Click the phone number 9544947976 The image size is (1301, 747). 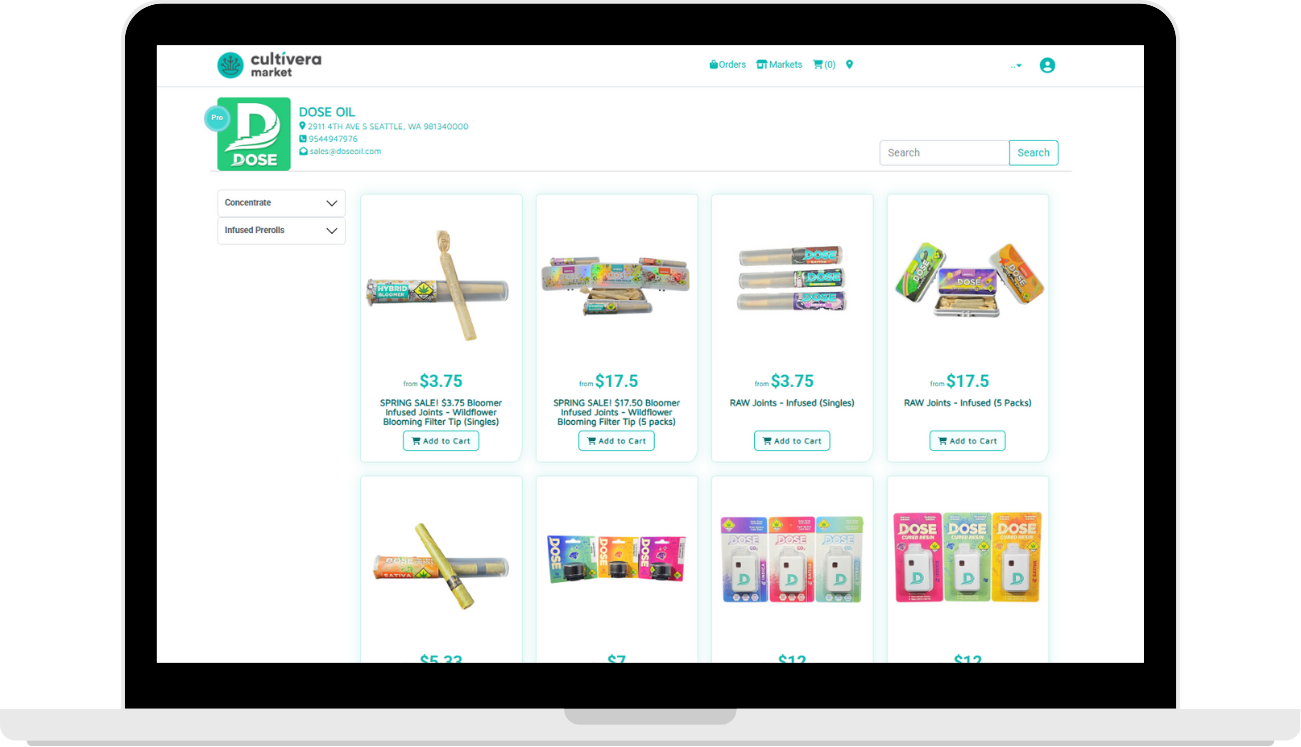332,139
